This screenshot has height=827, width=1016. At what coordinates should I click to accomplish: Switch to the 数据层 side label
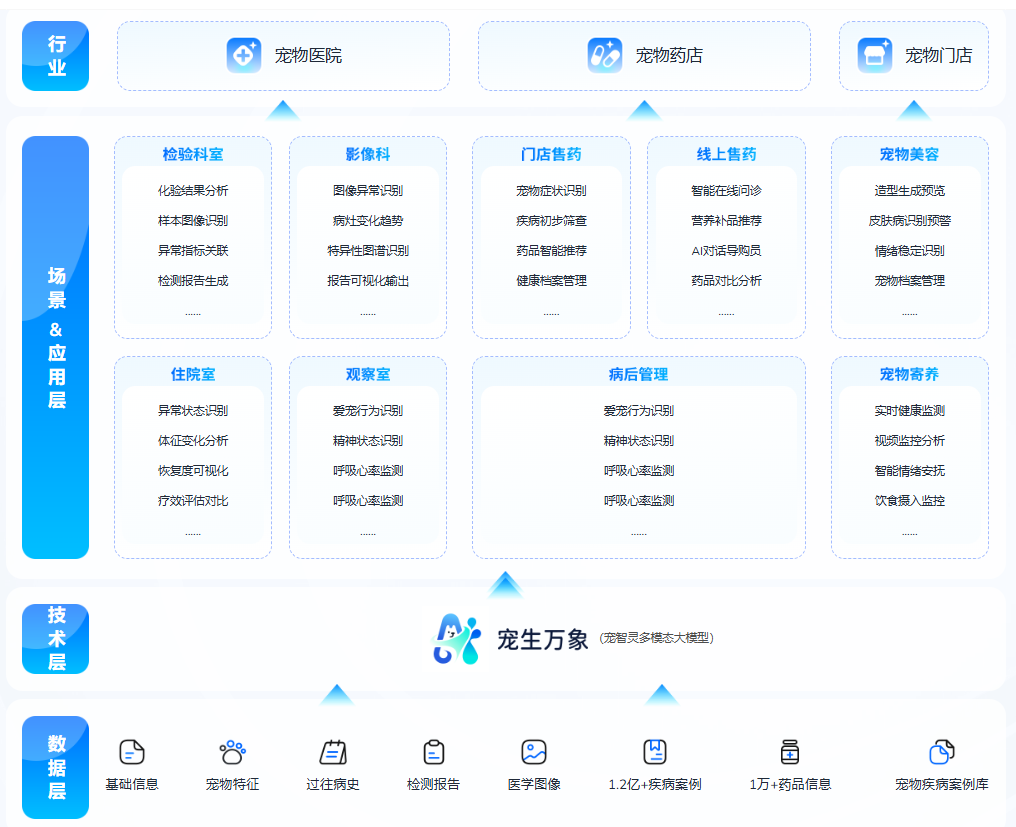click(56, 767)
